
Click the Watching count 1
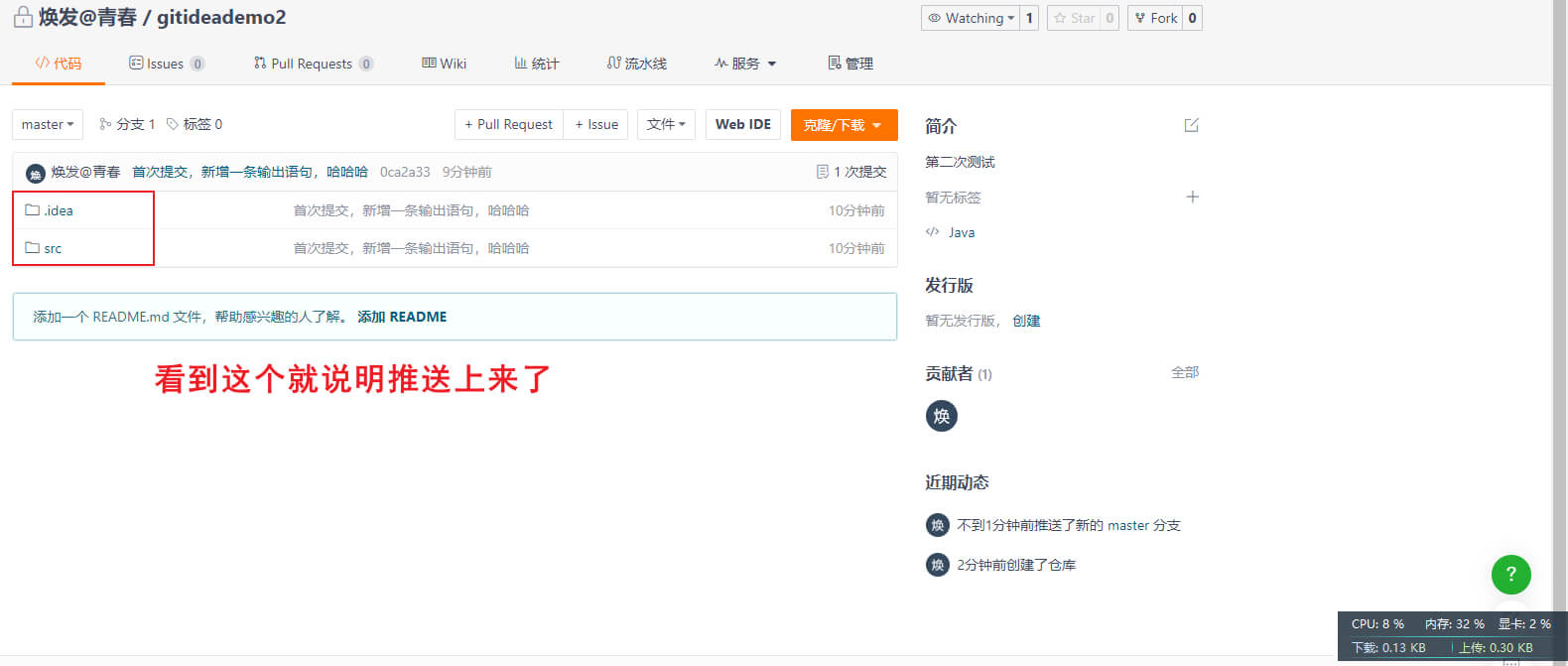tap(1029, 18)
